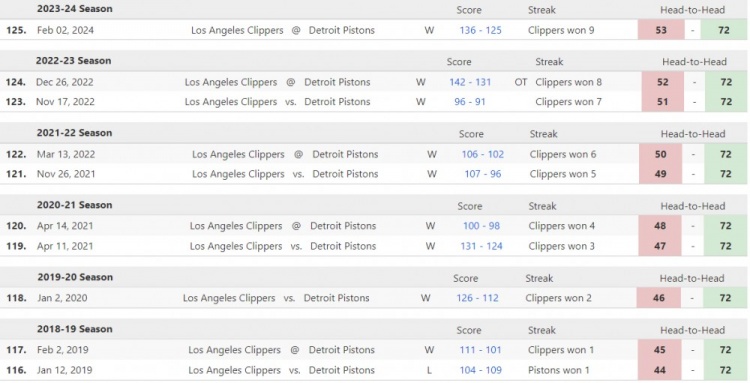Click the Feb 2, 2019 game date
Image resolution: width=750 pixels, height=383 pixels.
[x=63, y=350]
